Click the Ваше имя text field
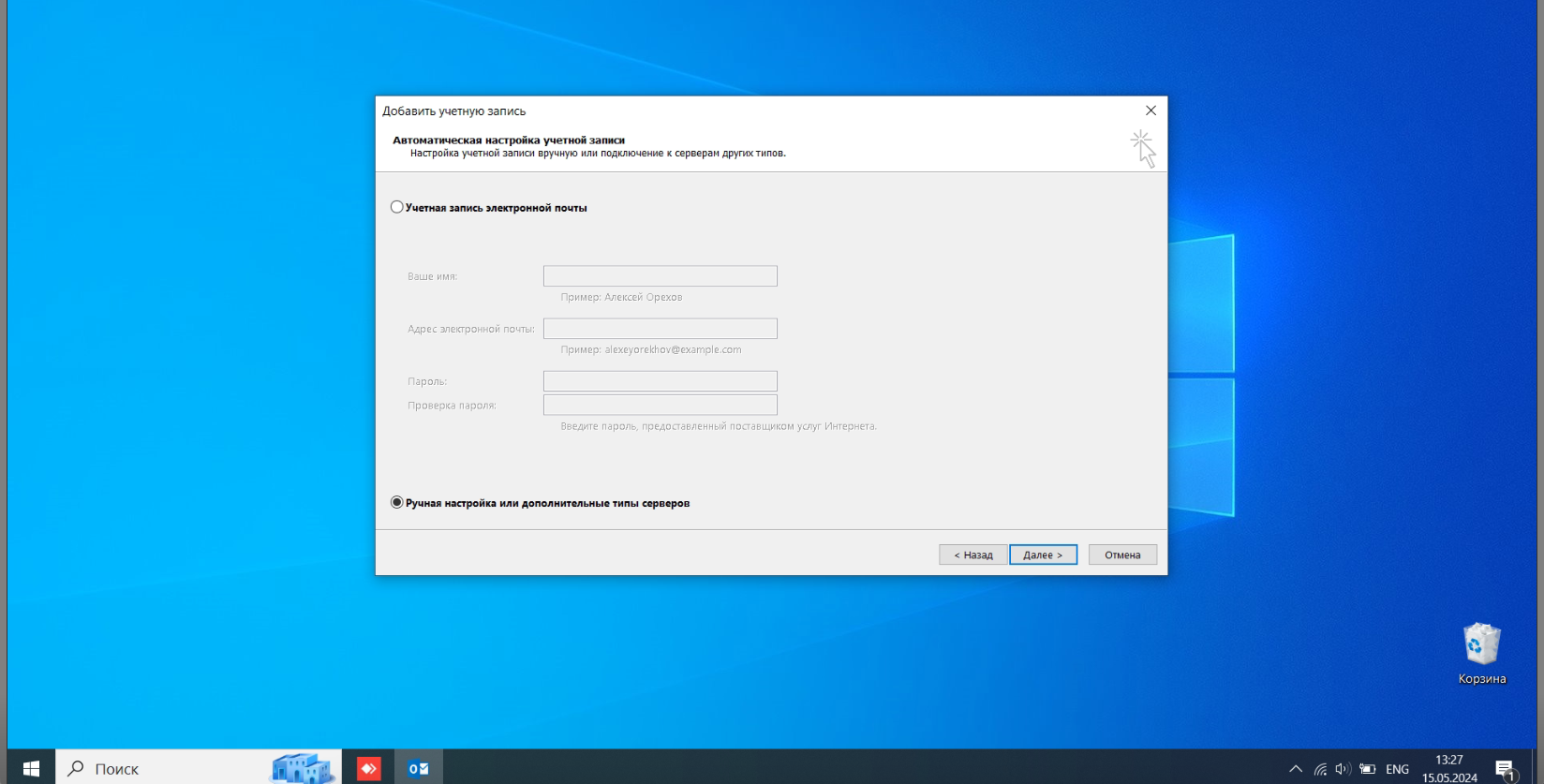 coord(661,276)
